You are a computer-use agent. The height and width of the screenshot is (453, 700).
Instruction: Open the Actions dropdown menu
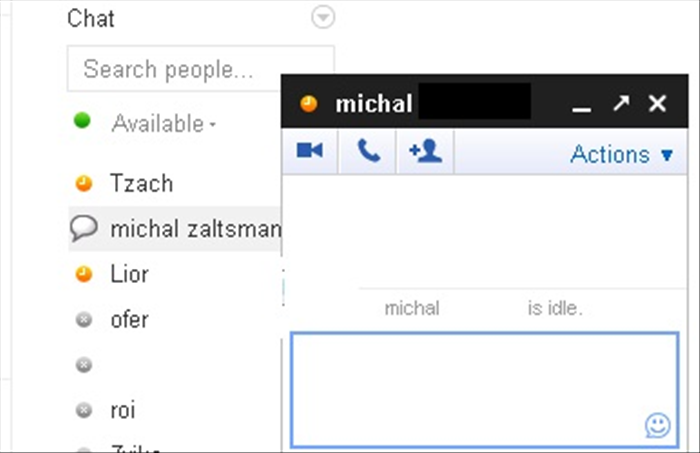pos(621,154)
